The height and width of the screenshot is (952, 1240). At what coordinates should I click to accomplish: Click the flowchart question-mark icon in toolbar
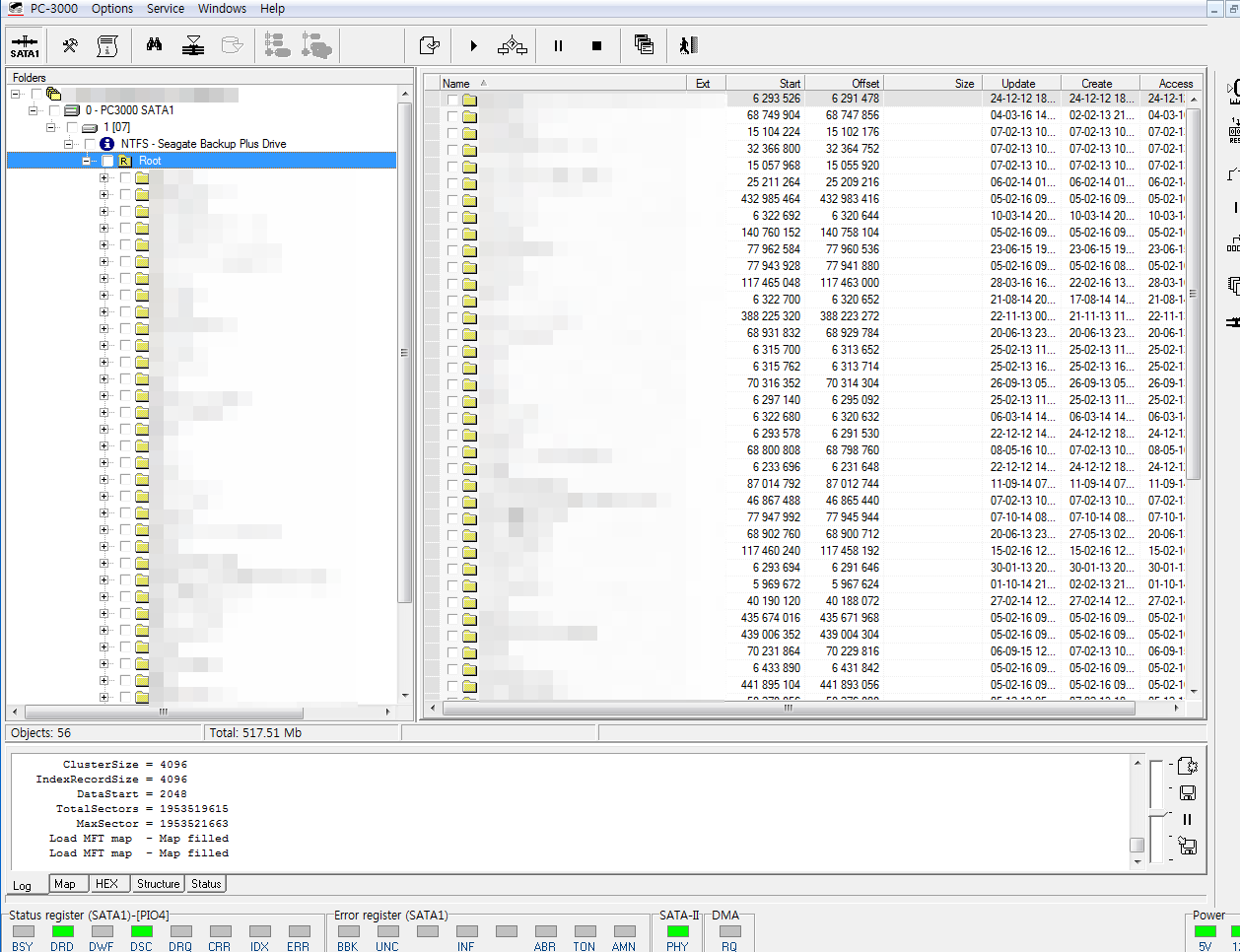click(513, 45)
